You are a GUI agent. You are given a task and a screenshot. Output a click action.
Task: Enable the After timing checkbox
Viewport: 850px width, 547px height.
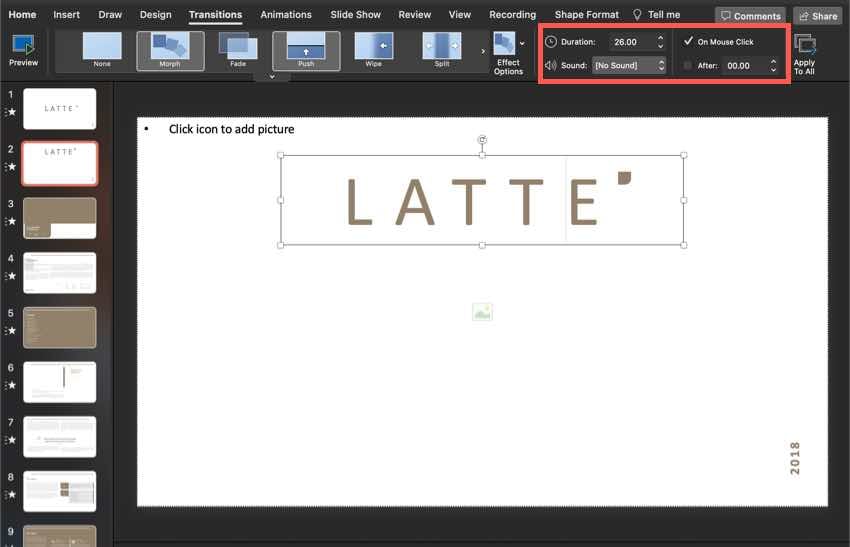[688, 66]
